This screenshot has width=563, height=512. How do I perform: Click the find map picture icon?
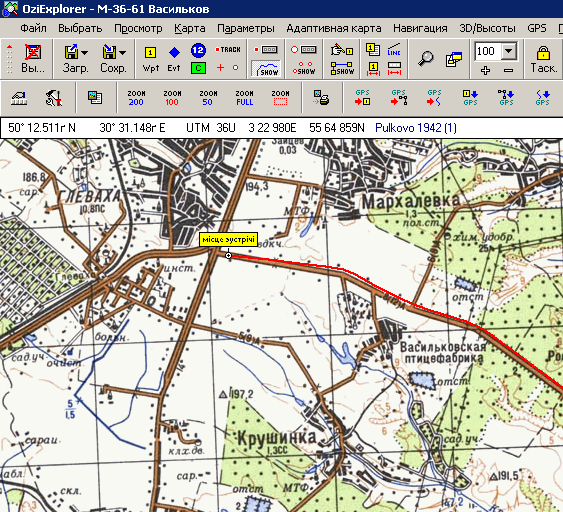pyautogui.click(x=95, y=98)
